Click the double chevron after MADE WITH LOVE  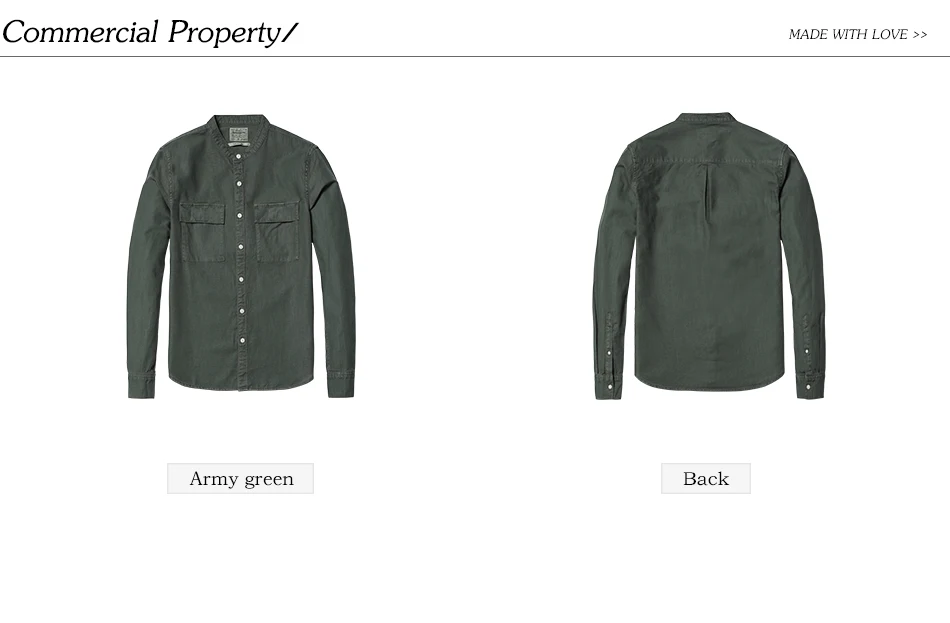pyautogui.click(x=920, y=35)
